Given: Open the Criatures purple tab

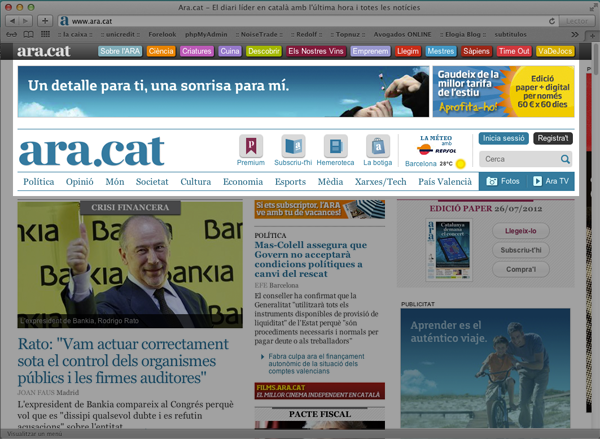Looking at the screenshot, I should pos(195,51).
